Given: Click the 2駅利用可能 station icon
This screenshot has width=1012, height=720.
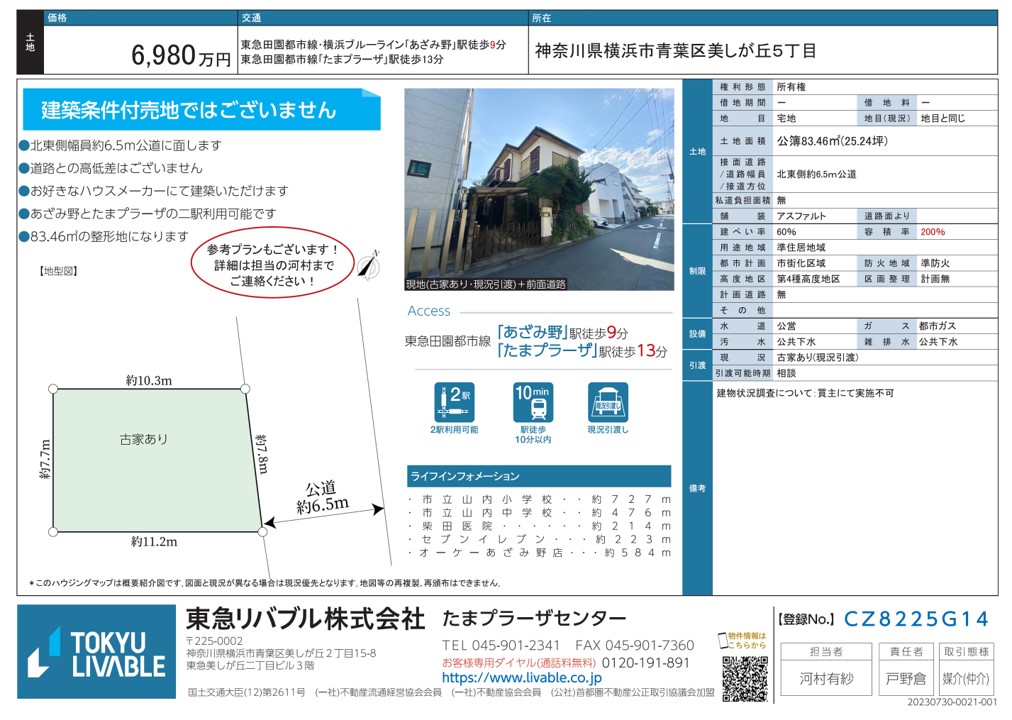Looking at the screenshot, I should pos(454,402).
